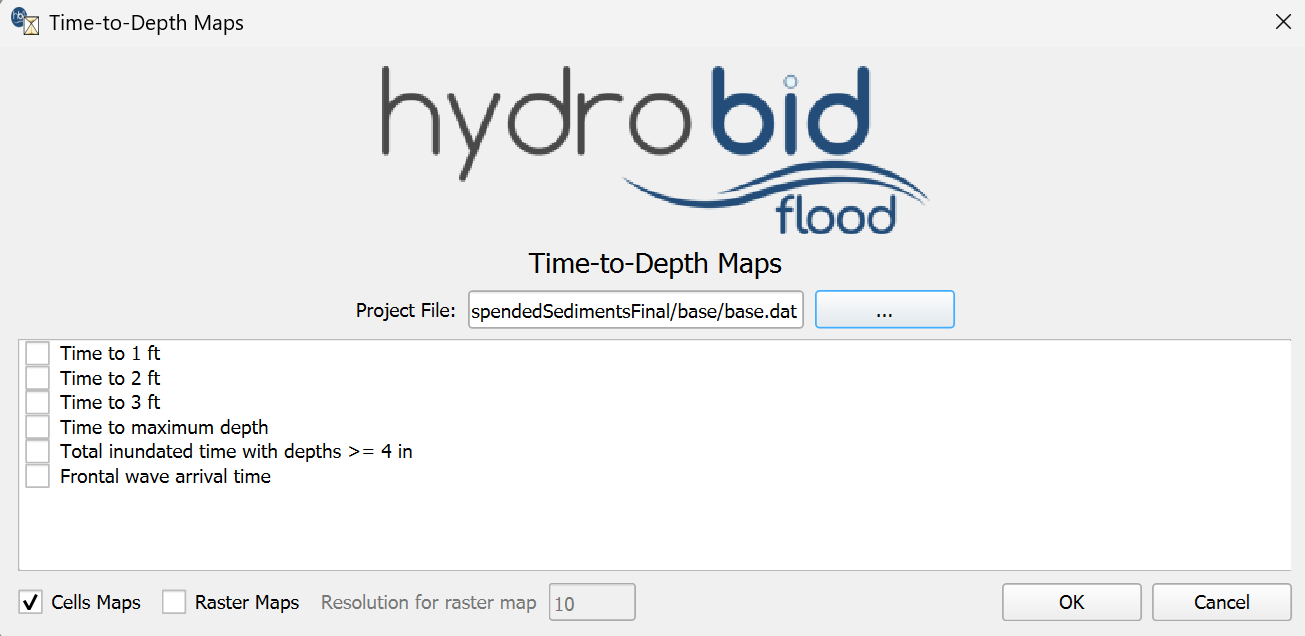Image resolution: width=1305 pixels, height=636 pixels.
Task: Click the Project File path field
Action: 636,310
